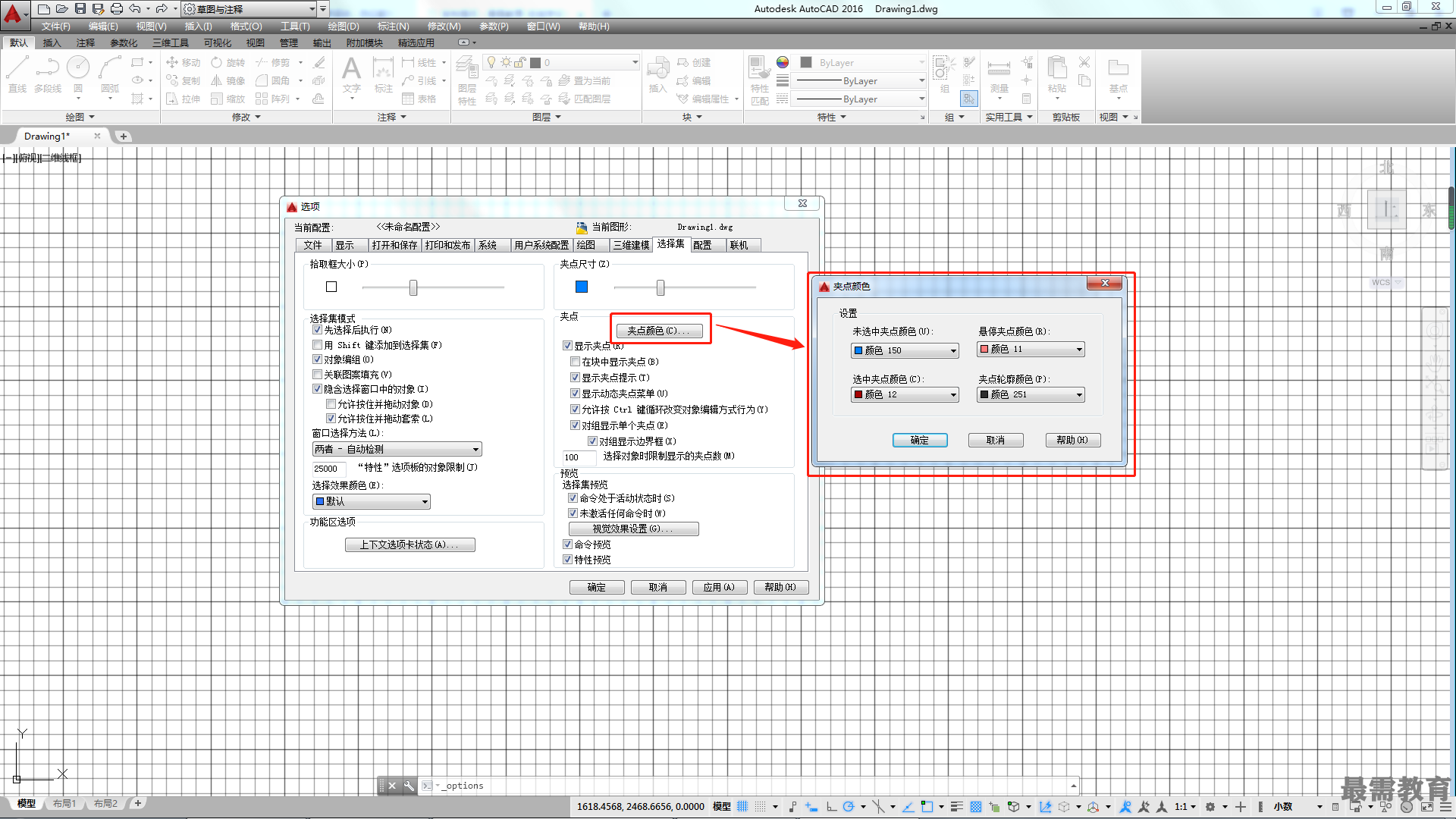Click 视觉效果设置(G)... button

tap(633, 529)
